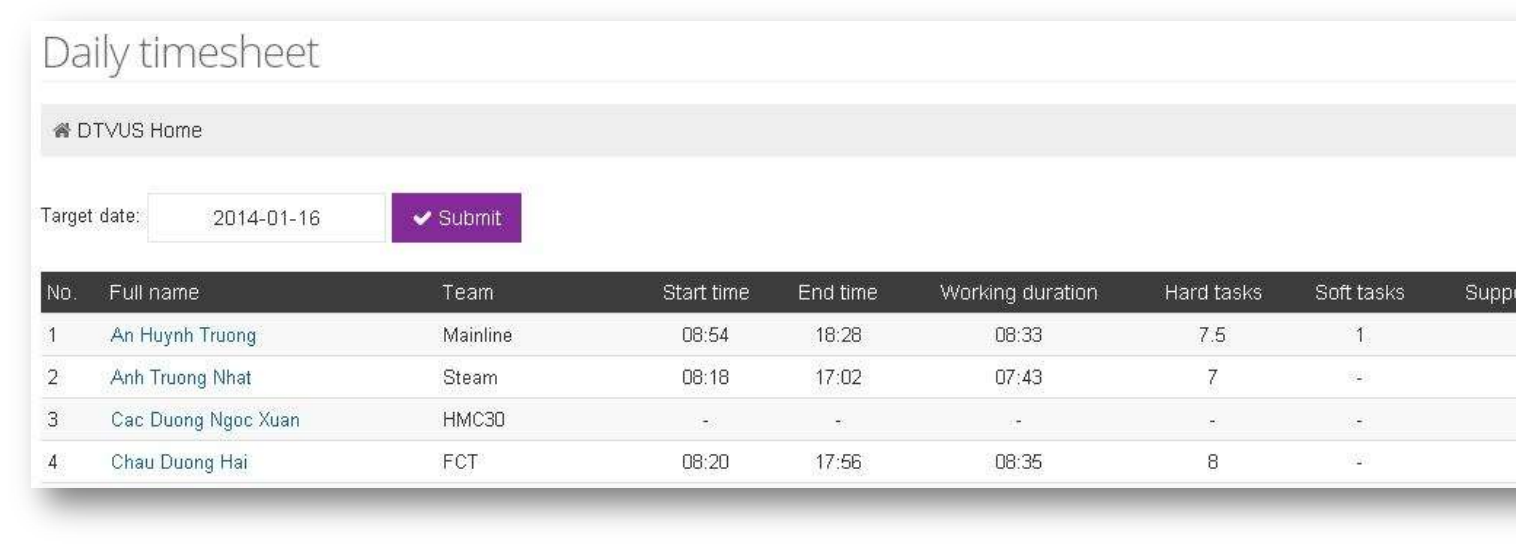Click the Team column header

pyautogui.click(x=468, y=293)
